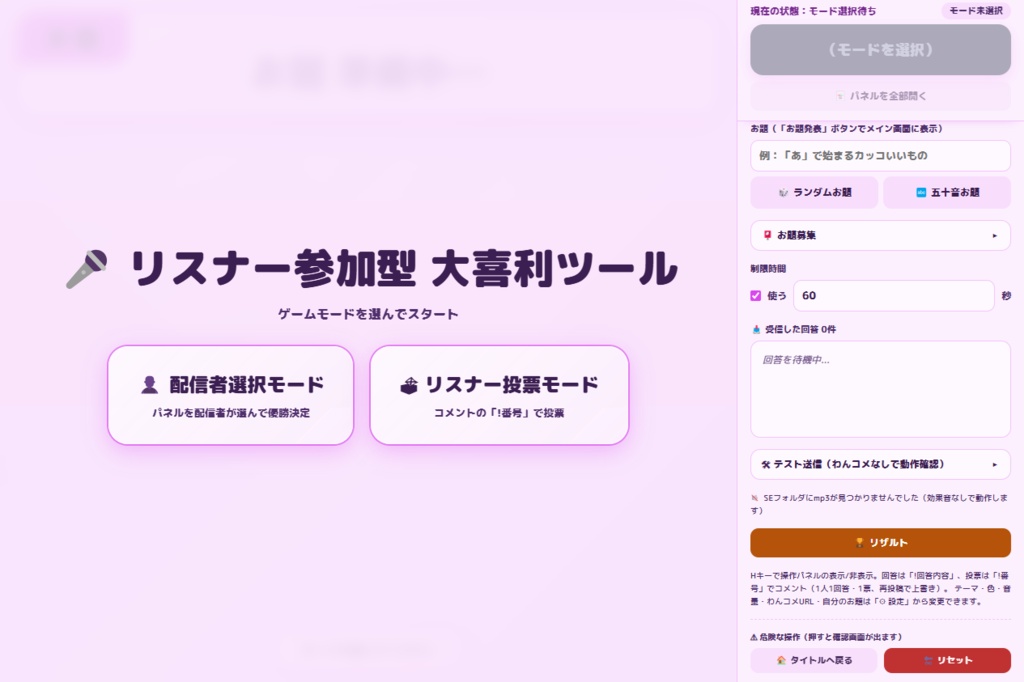Click タイトルへ戻る button
Viewport: 1024px width, 682px height.
[x=814, y=660]
